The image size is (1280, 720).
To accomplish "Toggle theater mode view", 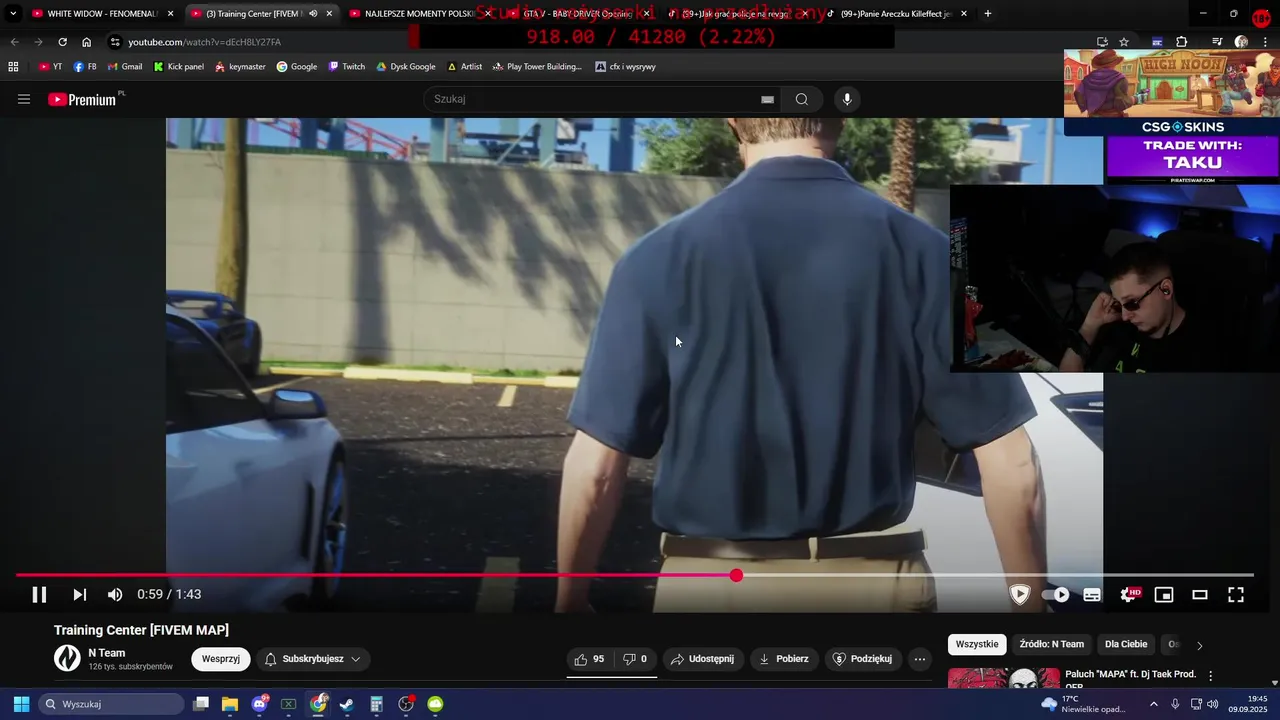I will 1200,594.
